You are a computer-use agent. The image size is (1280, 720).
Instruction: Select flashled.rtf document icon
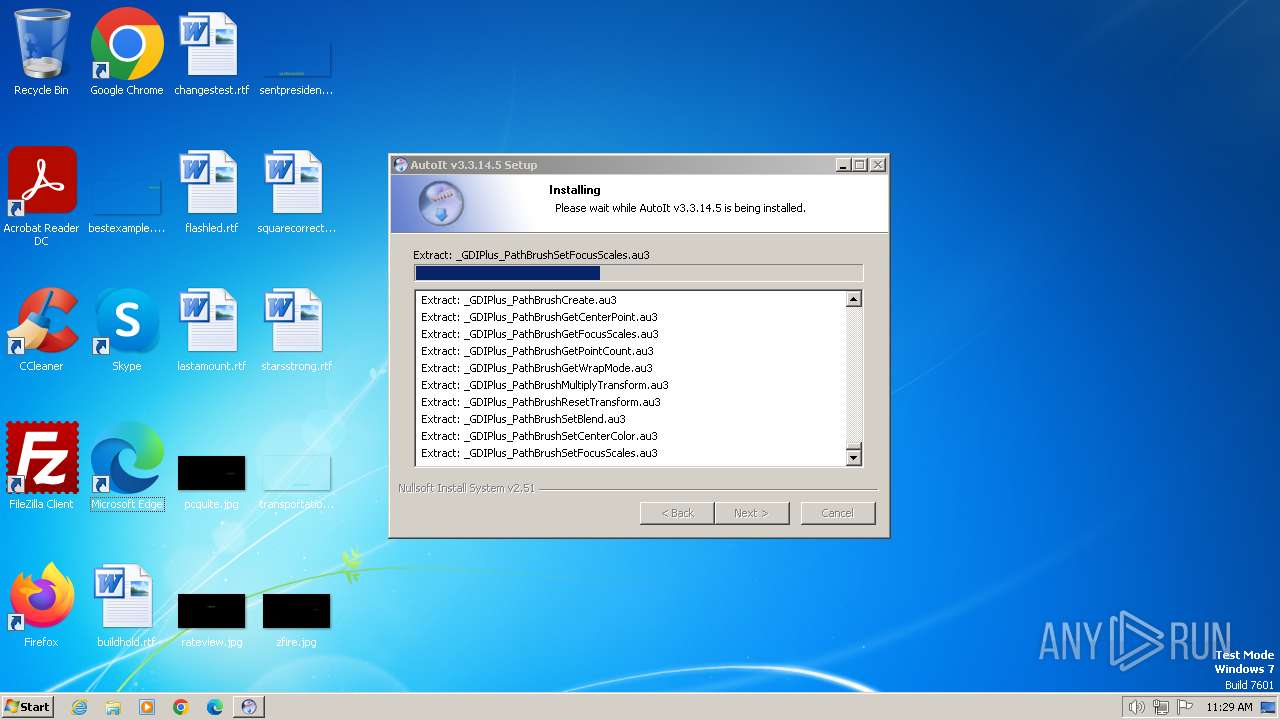(211, 190)
